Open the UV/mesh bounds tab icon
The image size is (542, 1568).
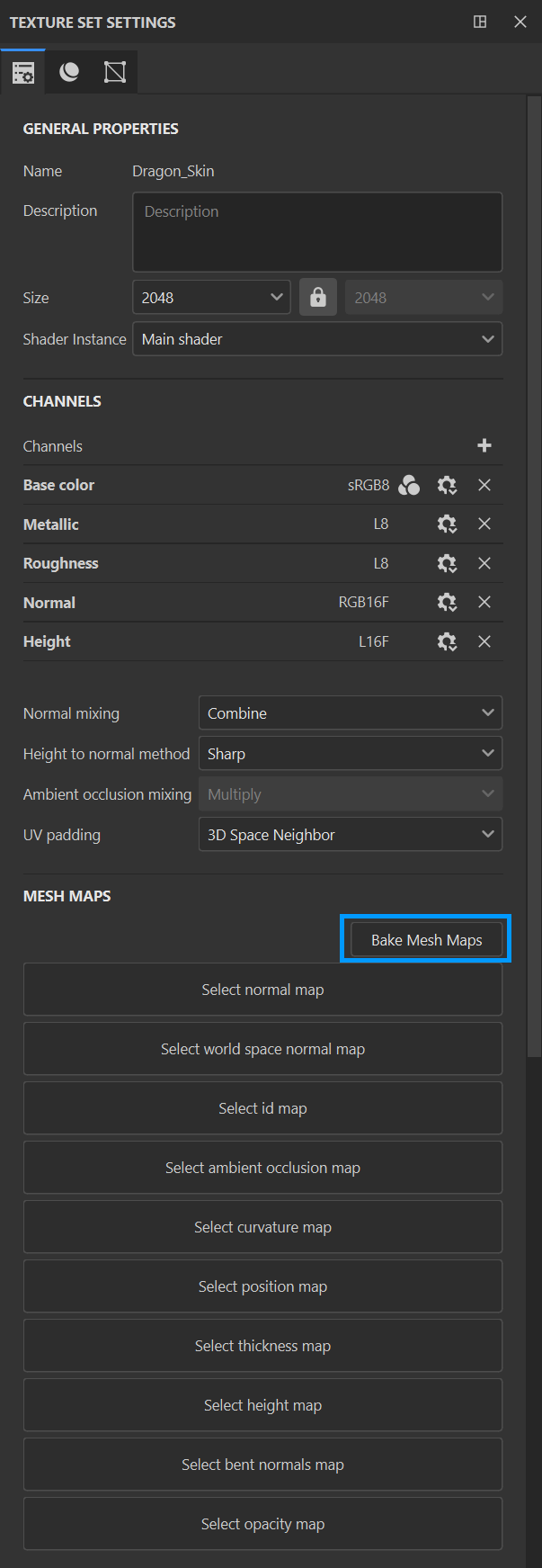pos(115,73)
